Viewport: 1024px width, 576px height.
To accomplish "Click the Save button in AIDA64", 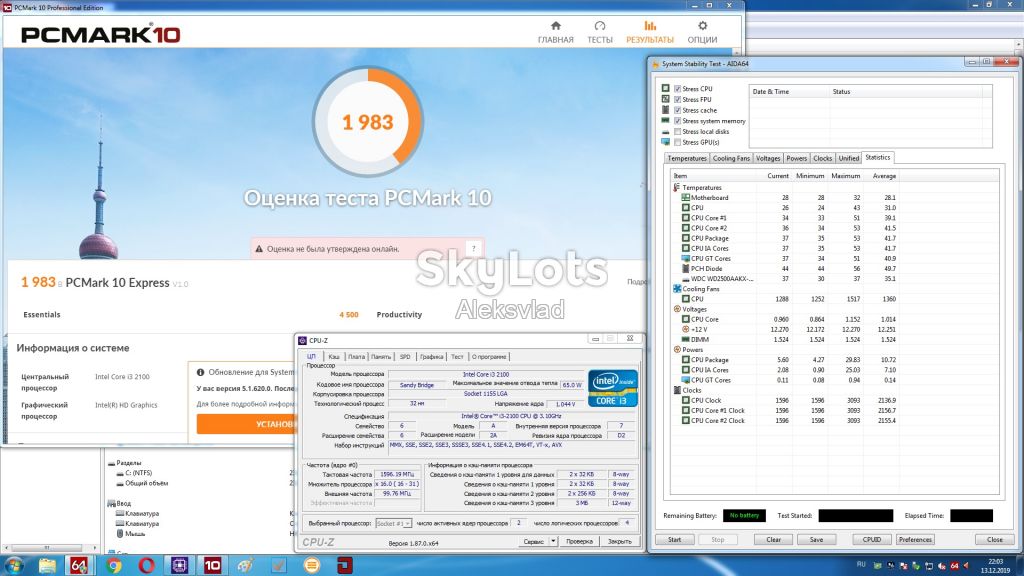I will click(816, 539).
